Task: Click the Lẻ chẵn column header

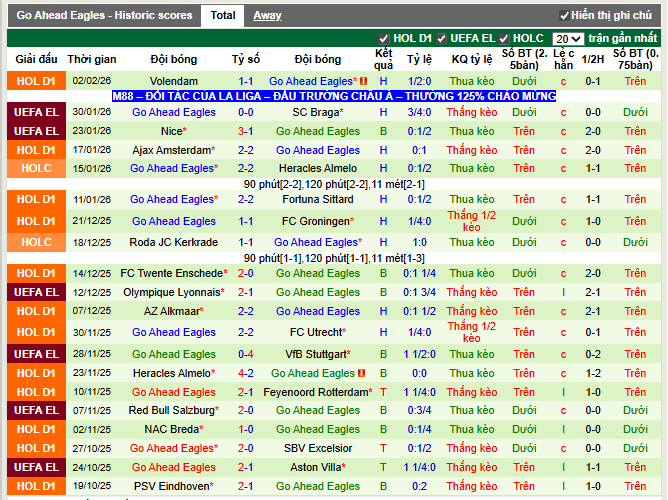Action: pyautogui.click(x=563, y=59)
